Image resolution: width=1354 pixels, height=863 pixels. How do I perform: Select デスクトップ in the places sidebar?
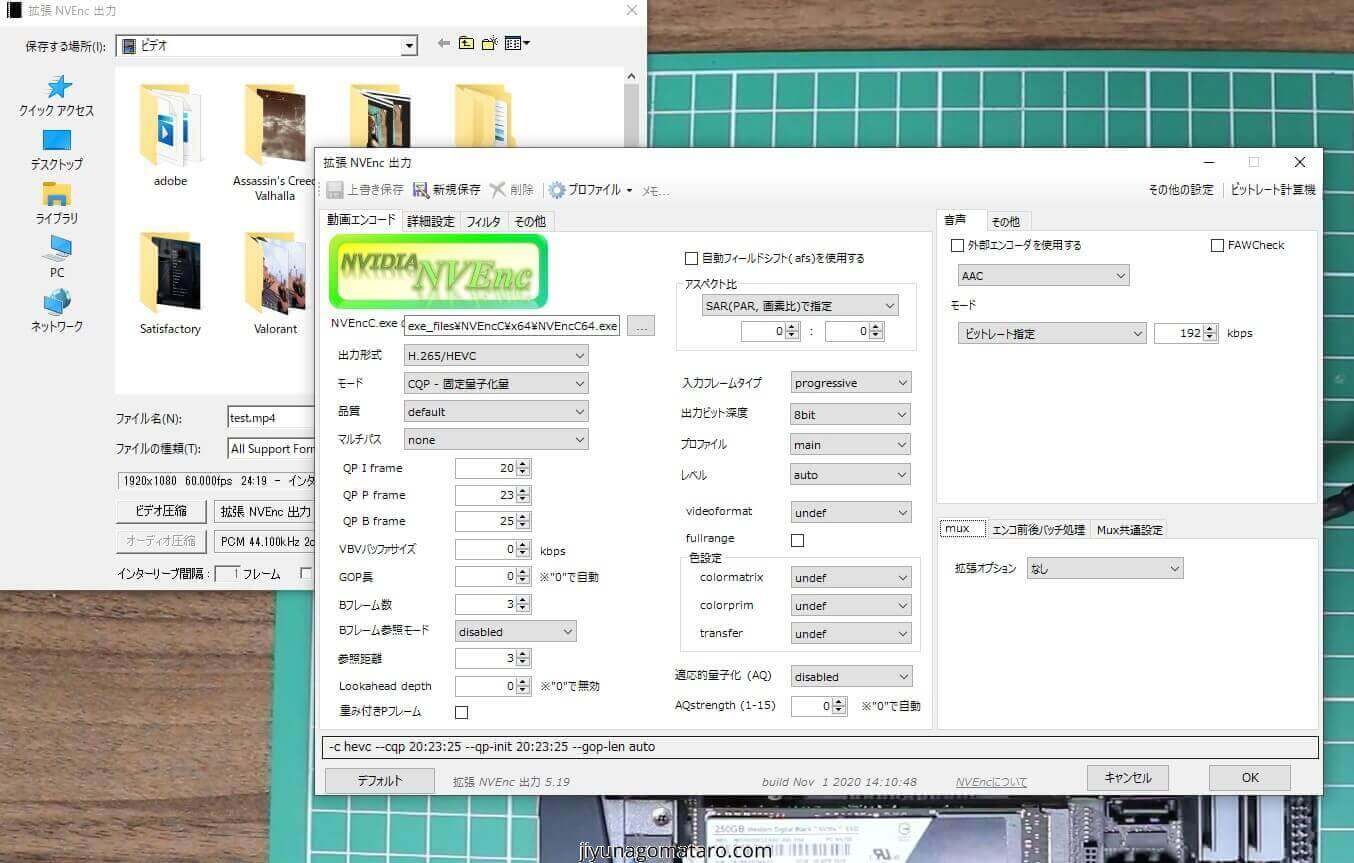pyautogui.click(x=57, y=150)
